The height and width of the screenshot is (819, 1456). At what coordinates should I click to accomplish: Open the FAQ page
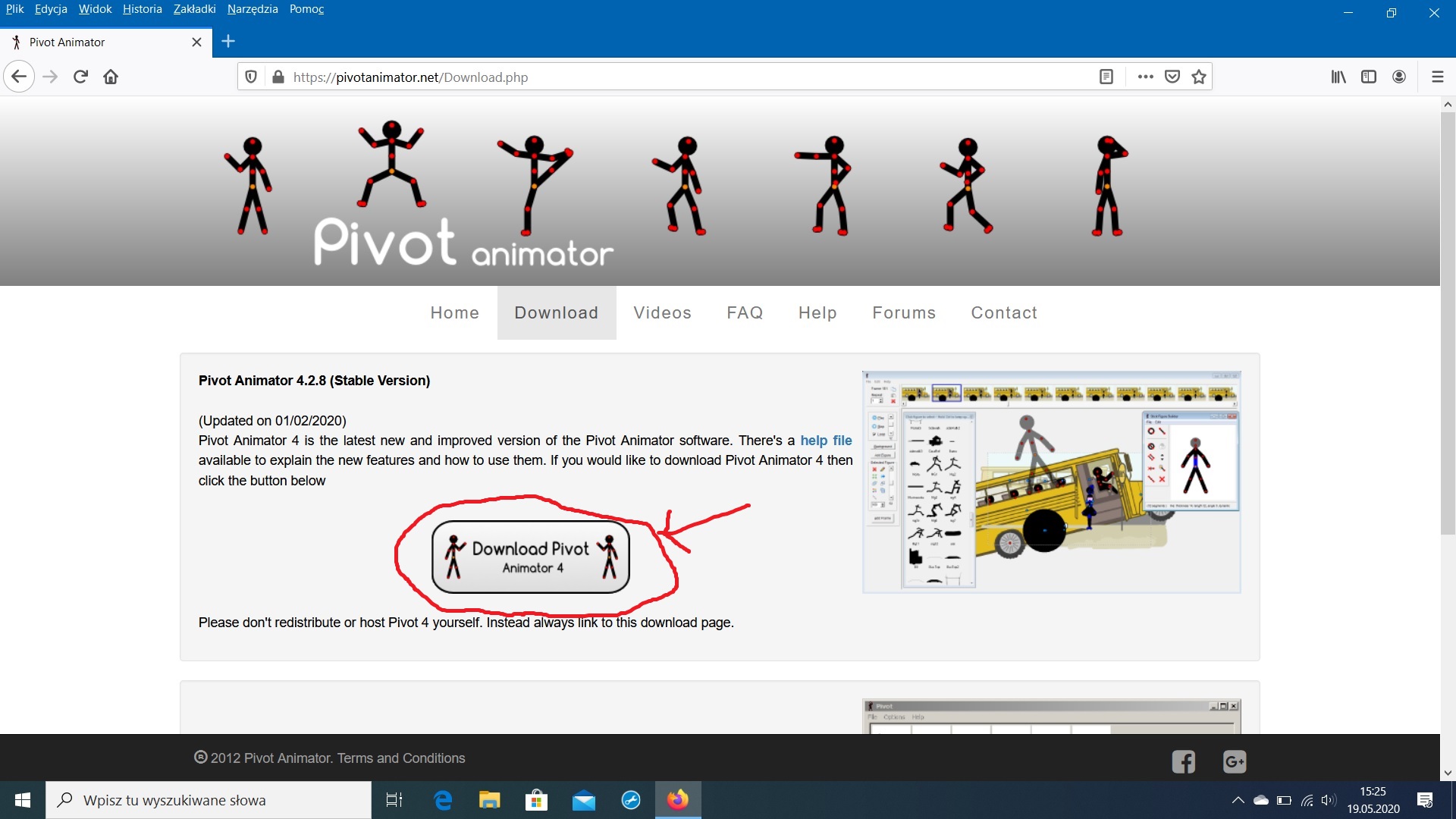coord(745,312)
